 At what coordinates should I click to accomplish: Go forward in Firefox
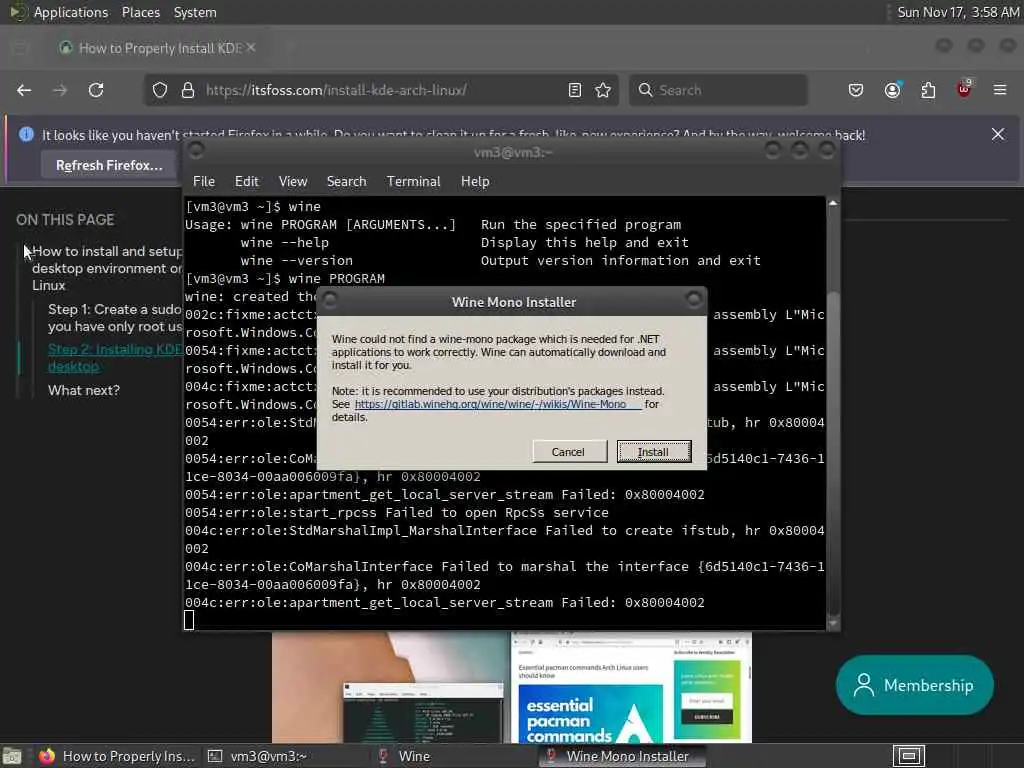(x=60, y=90)
